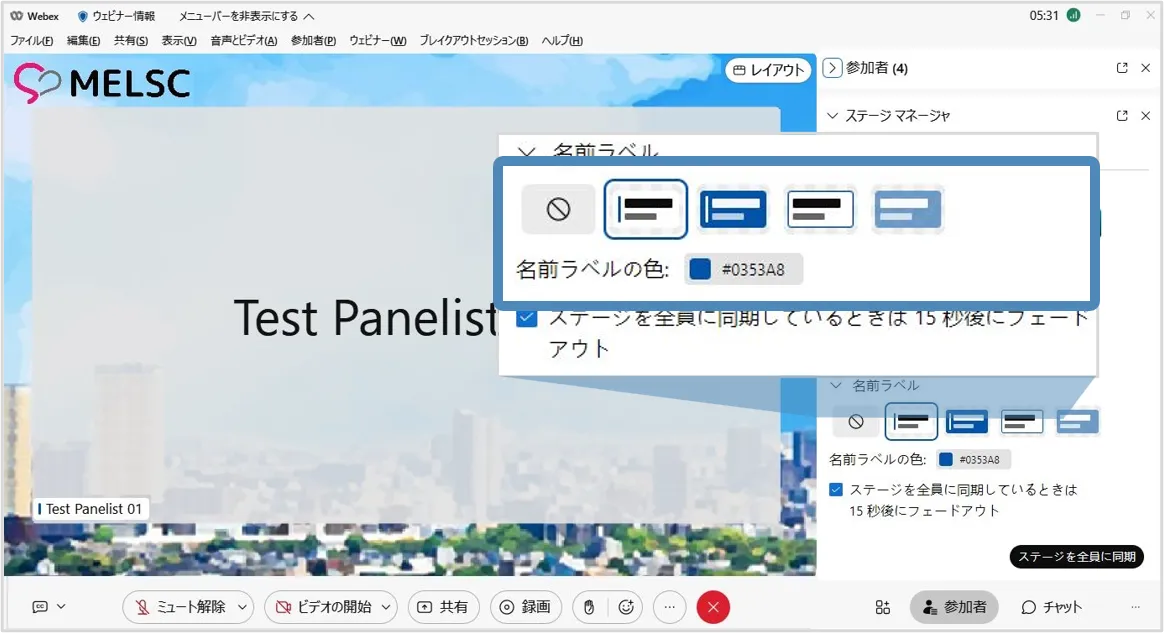The height and width of the screenshot is (633, 1164).
Task: Select the solid blue name label style
Action: tap(967, 422)
